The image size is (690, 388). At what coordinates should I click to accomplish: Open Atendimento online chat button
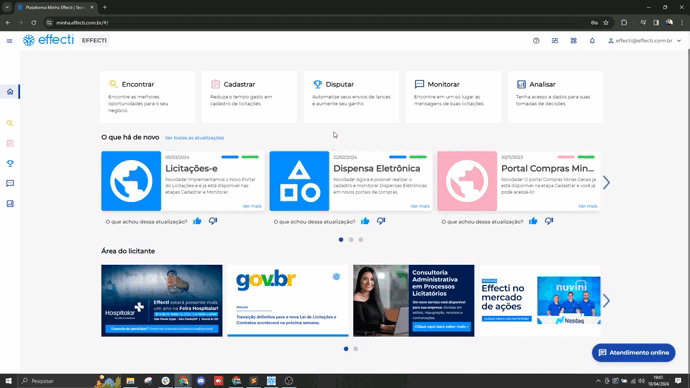pyautogui.click(x=634, y=353)
